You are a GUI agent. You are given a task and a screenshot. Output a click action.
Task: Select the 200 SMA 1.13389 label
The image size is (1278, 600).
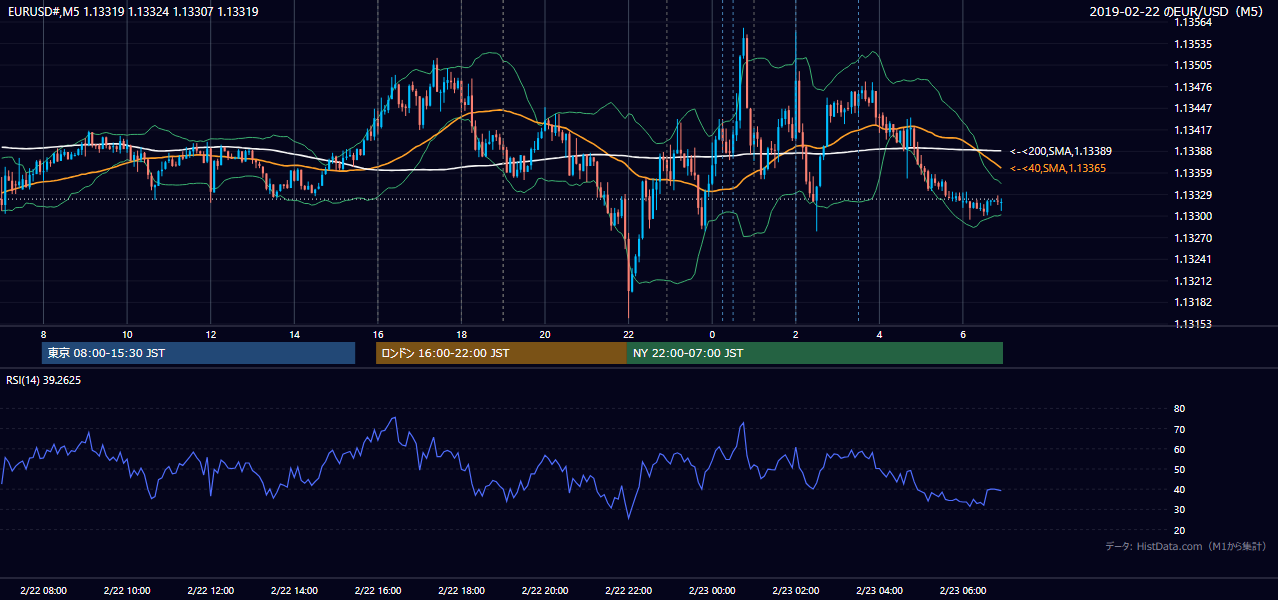coord(1061,151)
